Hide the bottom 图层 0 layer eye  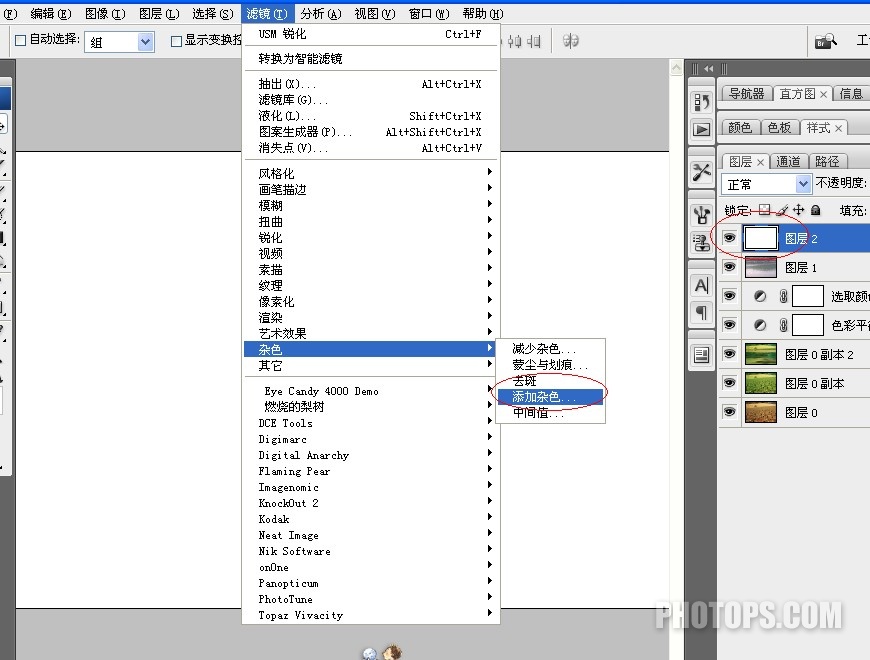click(x=729, y=412)
